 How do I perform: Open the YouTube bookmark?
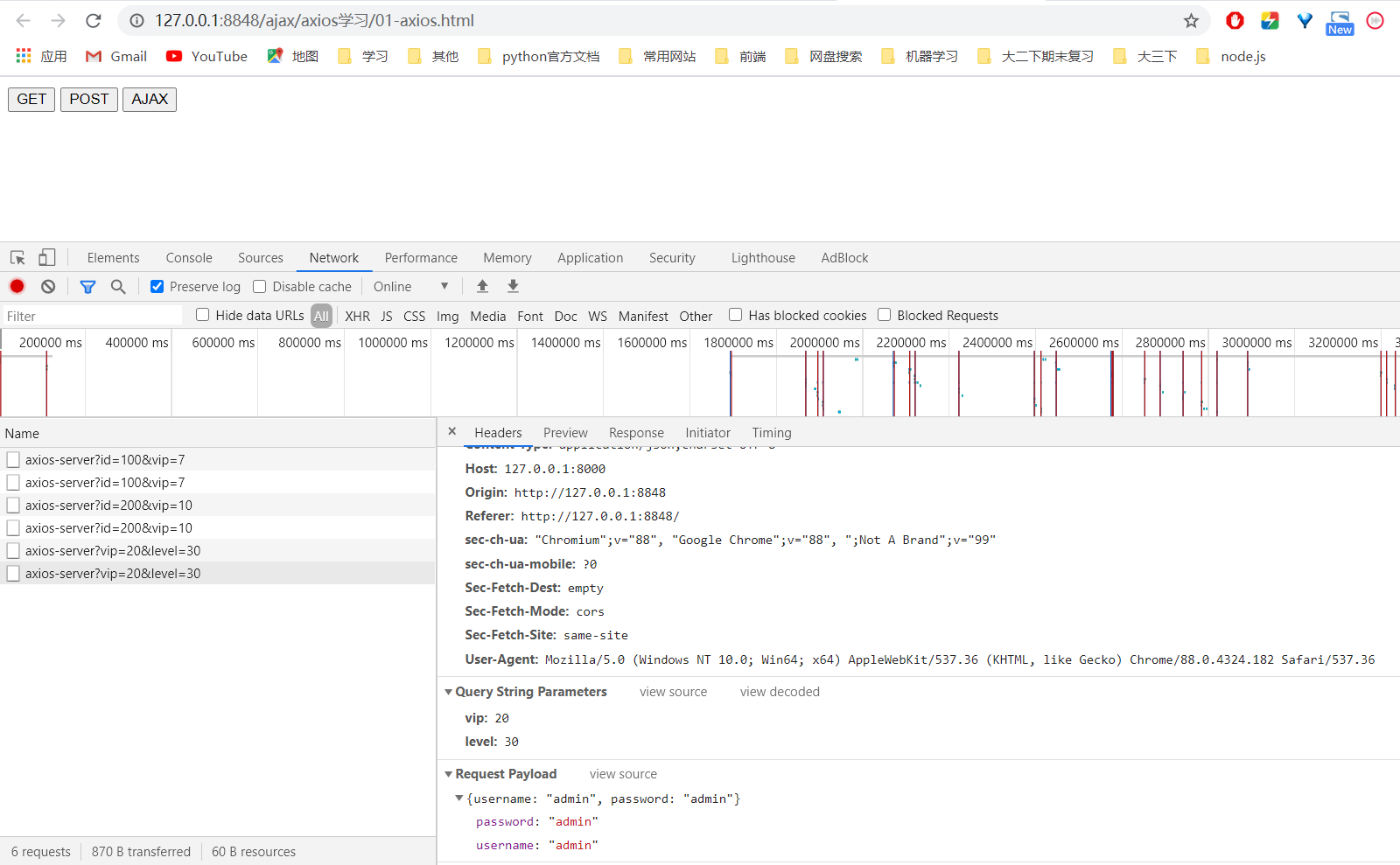[206, 56]
